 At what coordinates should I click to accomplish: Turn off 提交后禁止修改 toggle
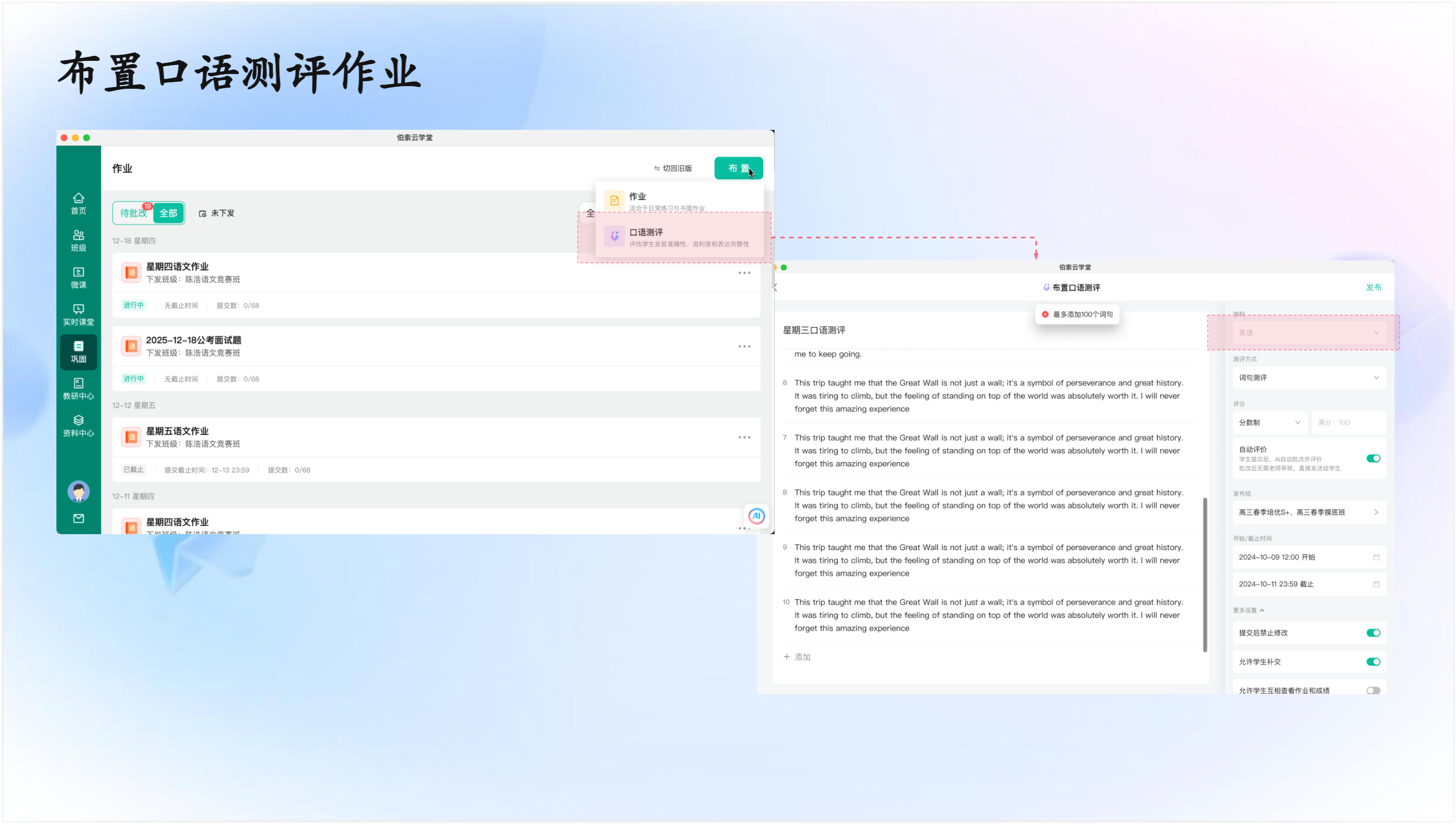(1373, 633)
